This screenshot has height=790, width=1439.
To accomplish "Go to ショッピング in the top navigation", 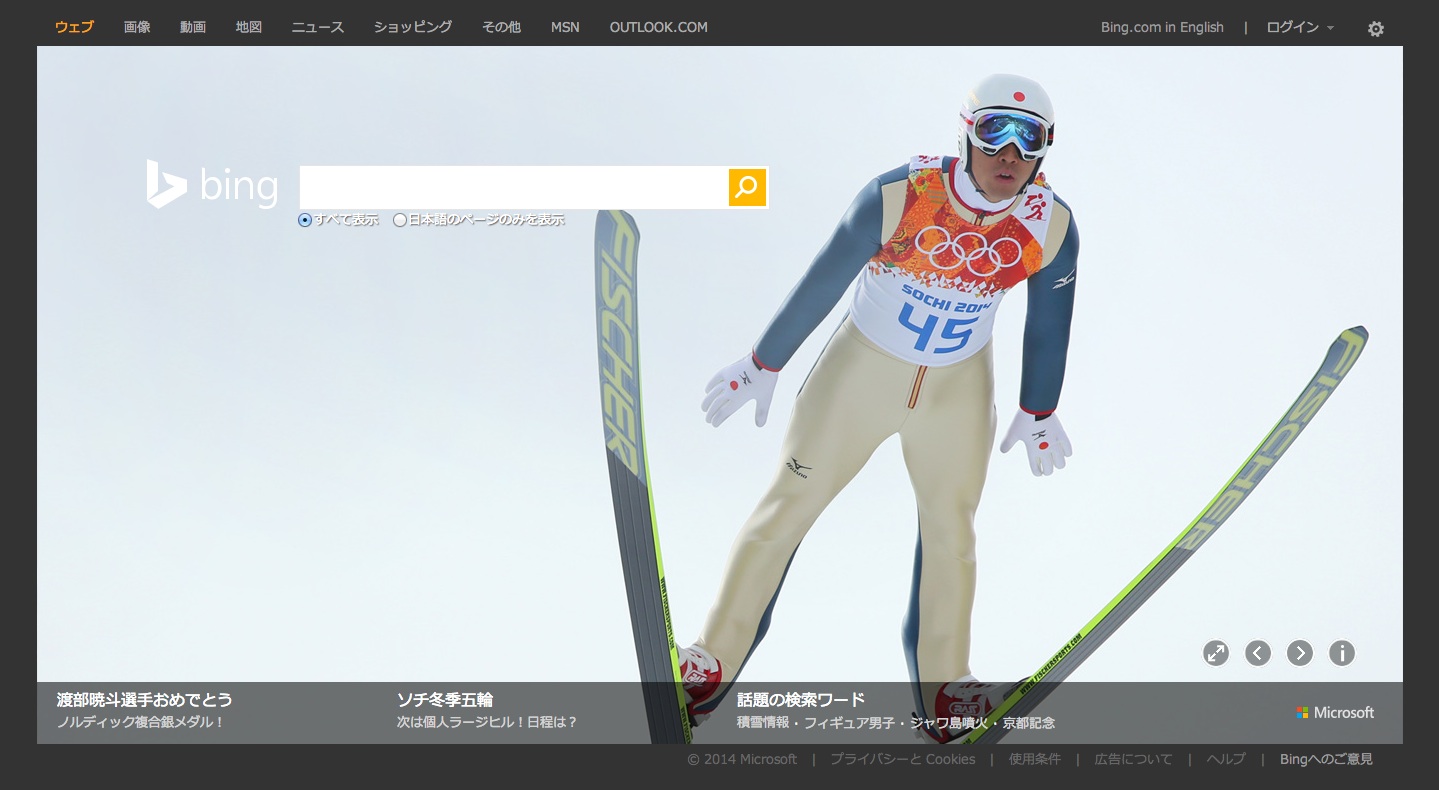I will [413, 27].
